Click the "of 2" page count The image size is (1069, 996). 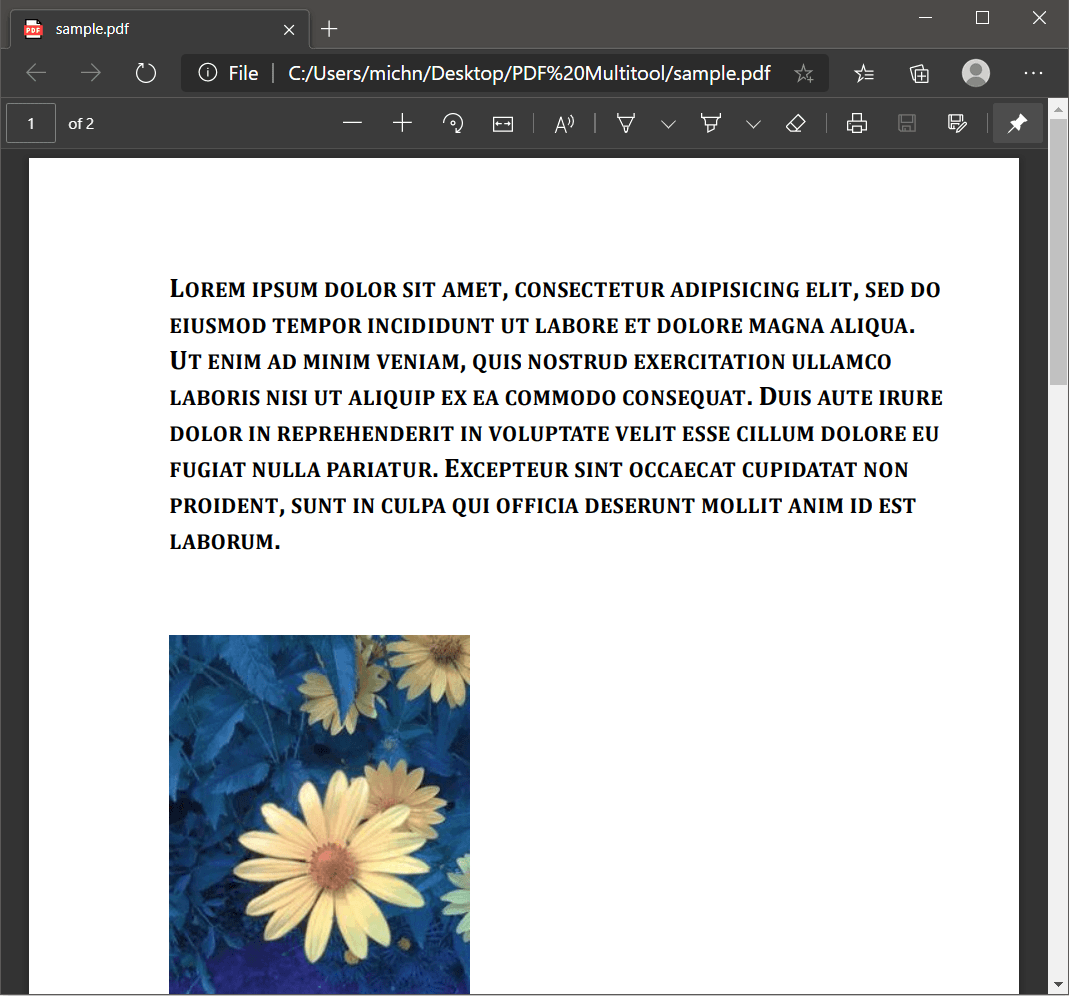pos(81,123)
